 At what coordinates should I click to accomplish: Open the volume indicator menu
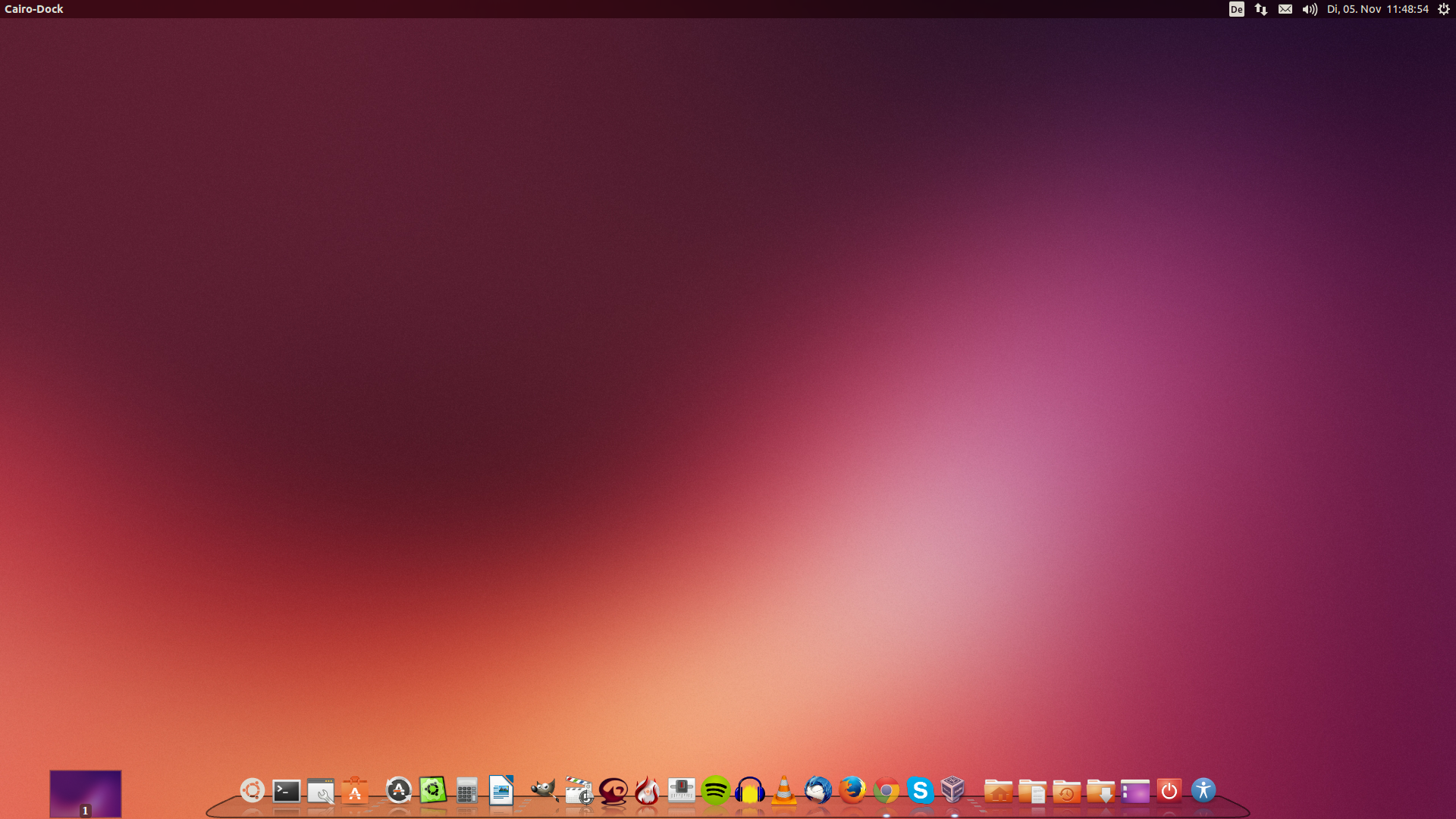tap(1310, 9)
